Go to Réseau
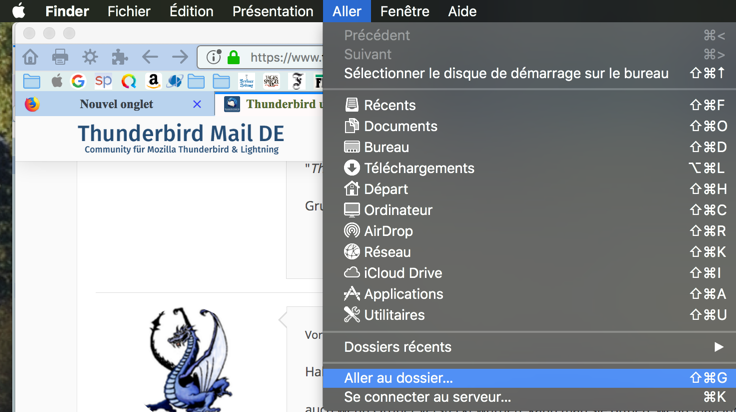The image size is (736, 412). tap(529, 252)
